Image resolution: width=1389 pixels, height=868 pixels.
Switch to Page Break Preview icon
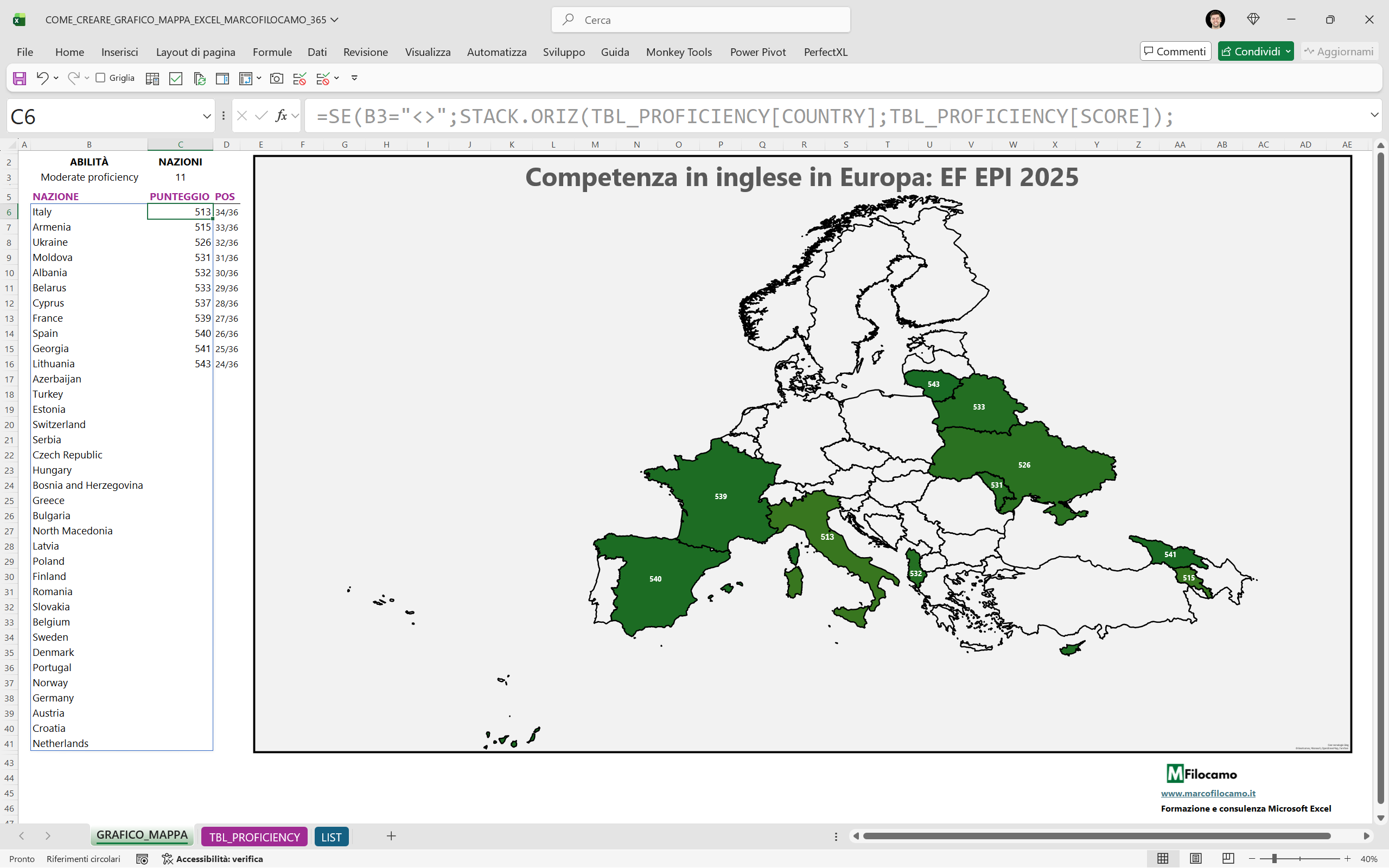tap(1228, 859)
